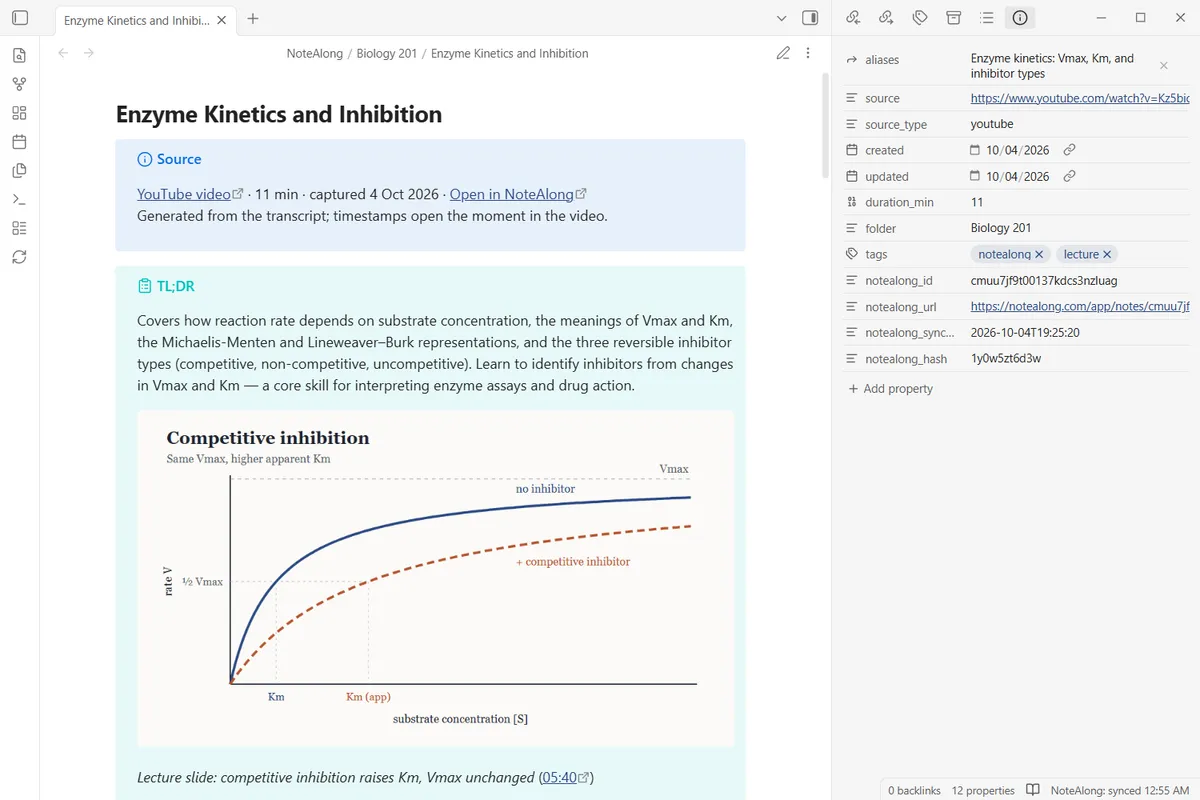Edit the source_type value youtube
The width and height of the screenshot is (1200, 800).
tap(992, 124)
